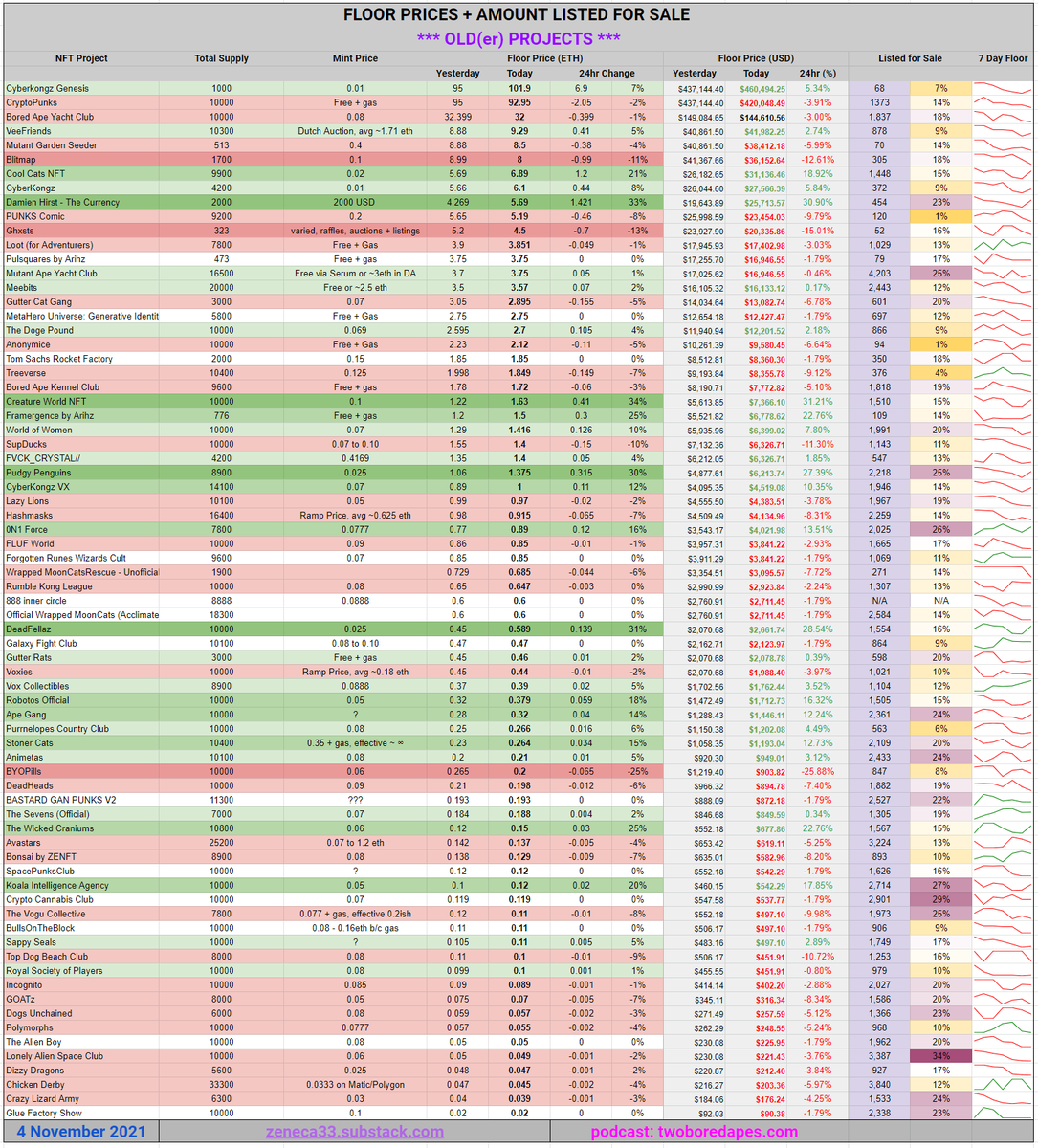1038x1148 pixels.
Task: Select the 'CryptoPunks' project cell
Action: point(80,102)
